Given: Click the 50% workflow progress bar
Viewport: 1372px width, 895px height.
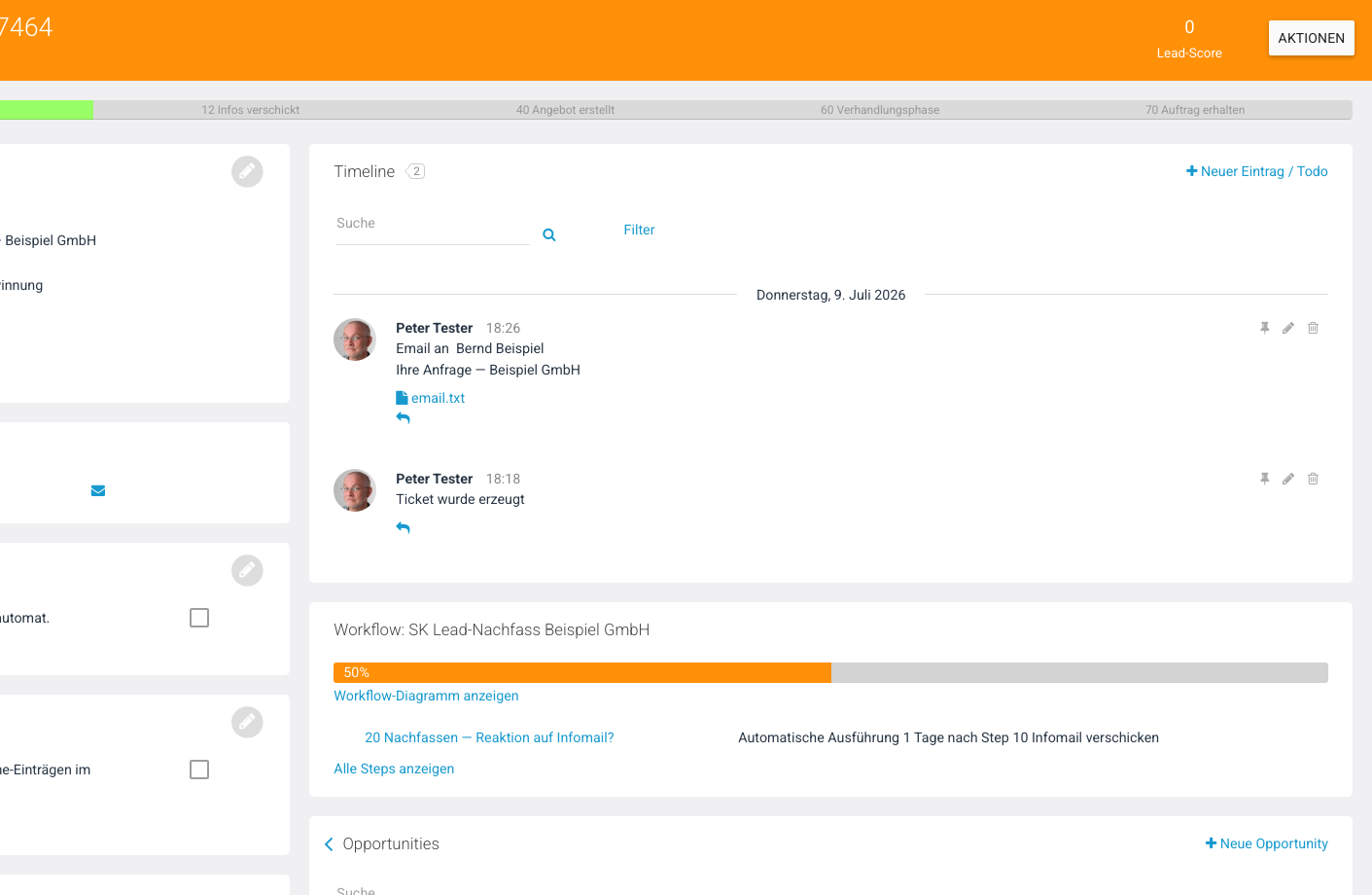Looking at the screenshot, I should click(830, 672).
